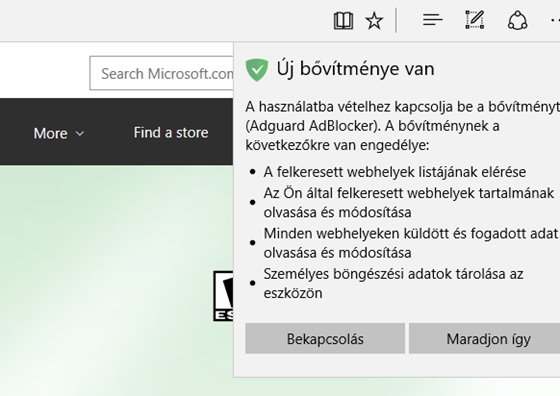The image size is (560, 396).
Task: Start a Web Note with pen icon
Action: click(475, 20)
